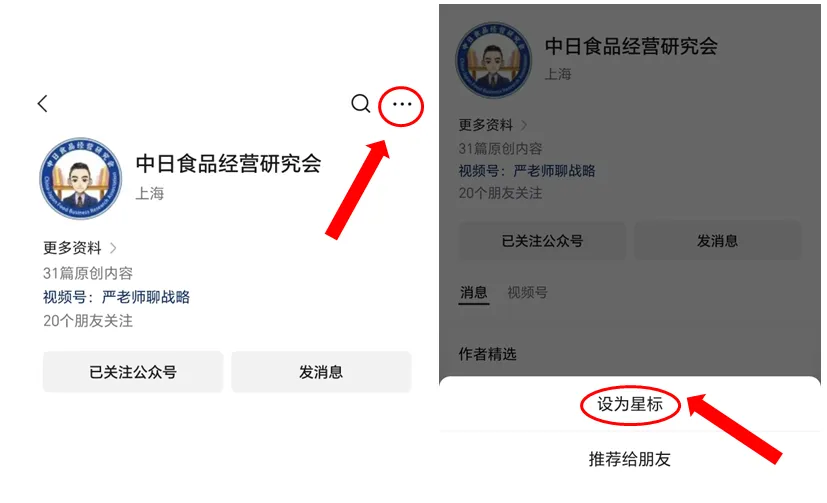Select 设为星标 in the bottom sheet
The width and height of the screenshot is (827, 503).
coord(630,404)
